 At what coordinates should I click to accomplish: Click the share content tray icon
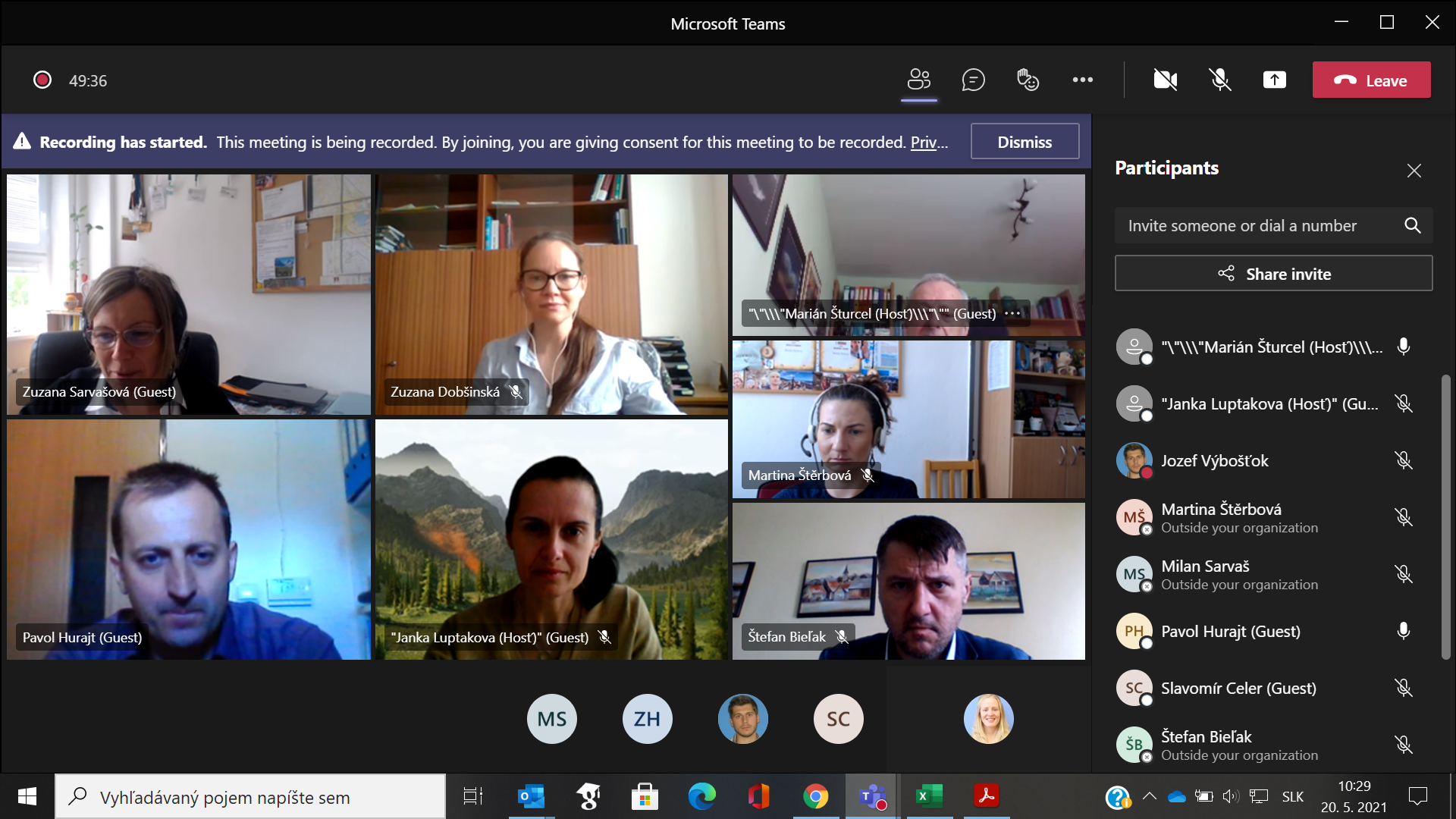click(1274, 80)
